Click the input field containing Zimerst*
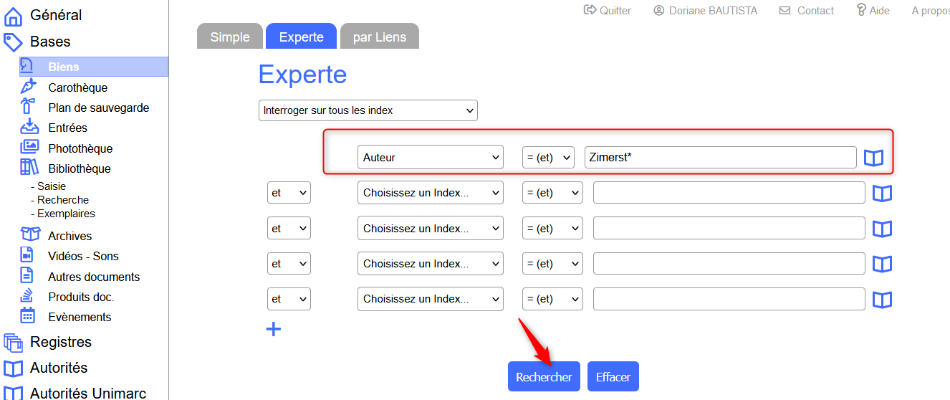This screenshot has width=950, height=400. 720,158
